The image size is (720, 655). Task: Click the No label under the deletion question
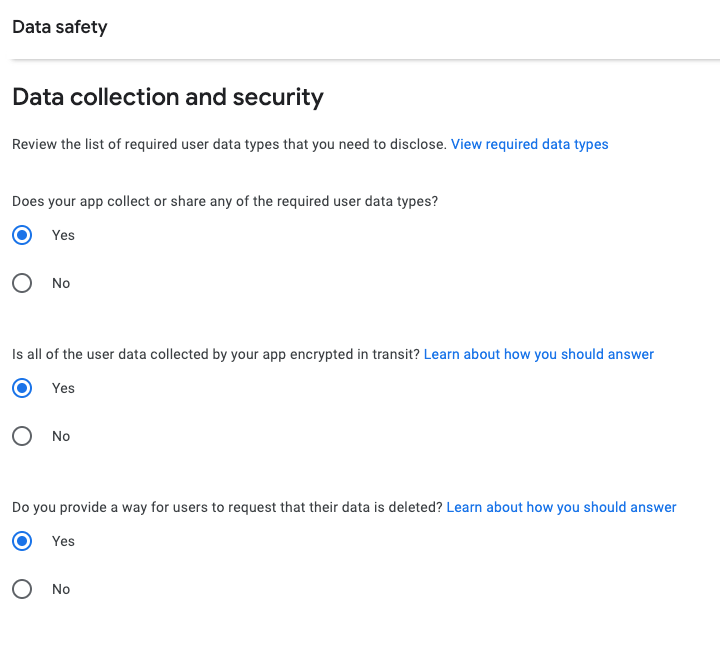click(61, 589)
